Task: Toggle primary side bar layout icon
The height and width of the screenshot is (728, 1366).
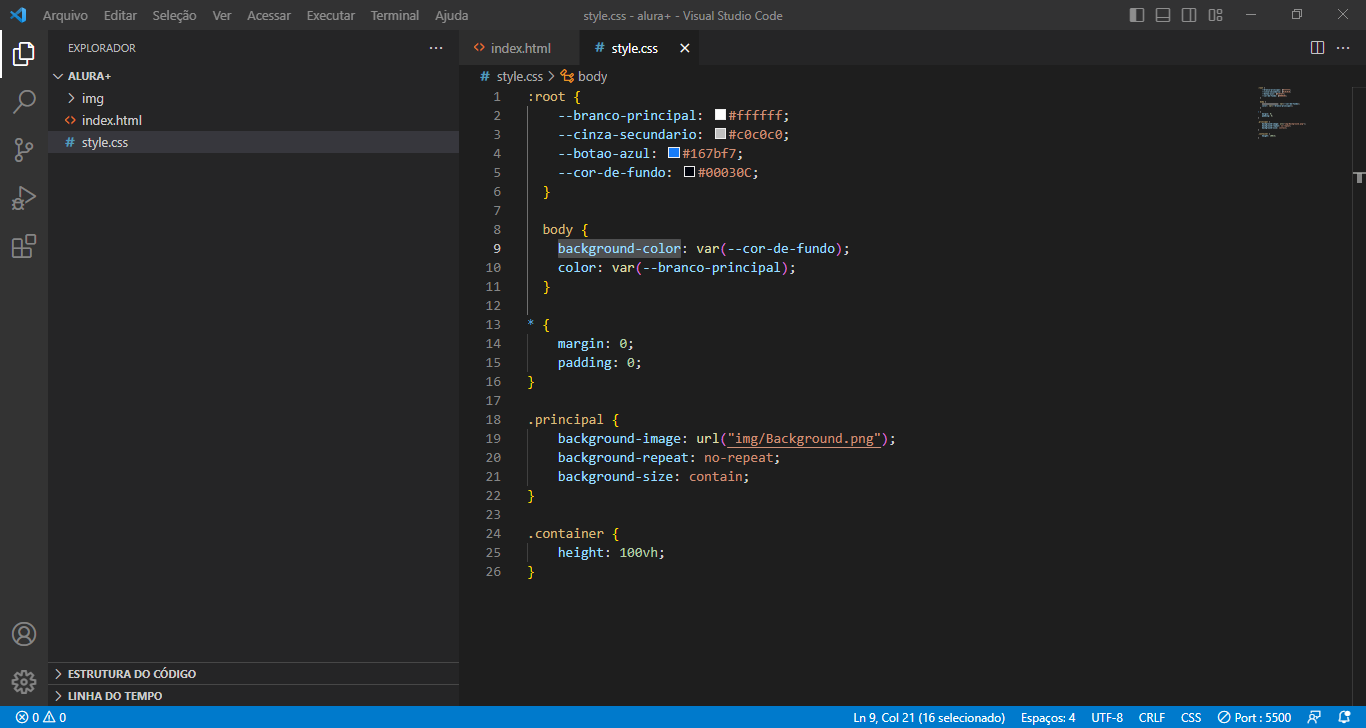Action: point(1137,15)
